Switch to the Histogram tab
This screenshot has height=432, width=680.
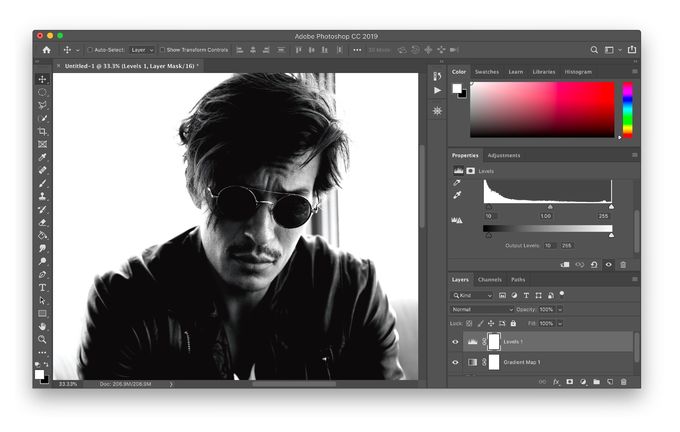pyautogui.click(x=578, y=72)
